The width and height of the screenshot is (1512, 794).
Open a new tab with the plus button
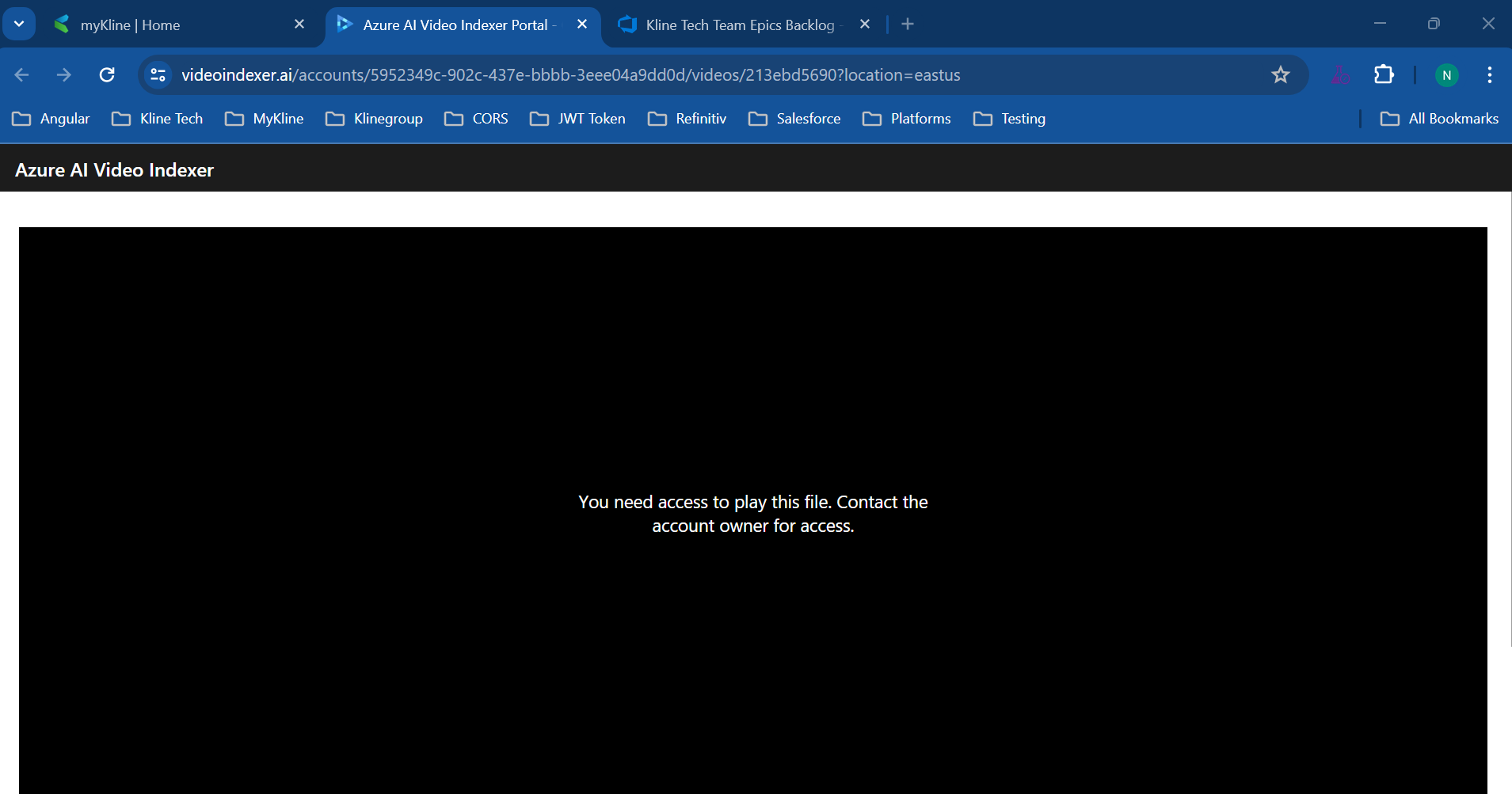tap(907, 24)
